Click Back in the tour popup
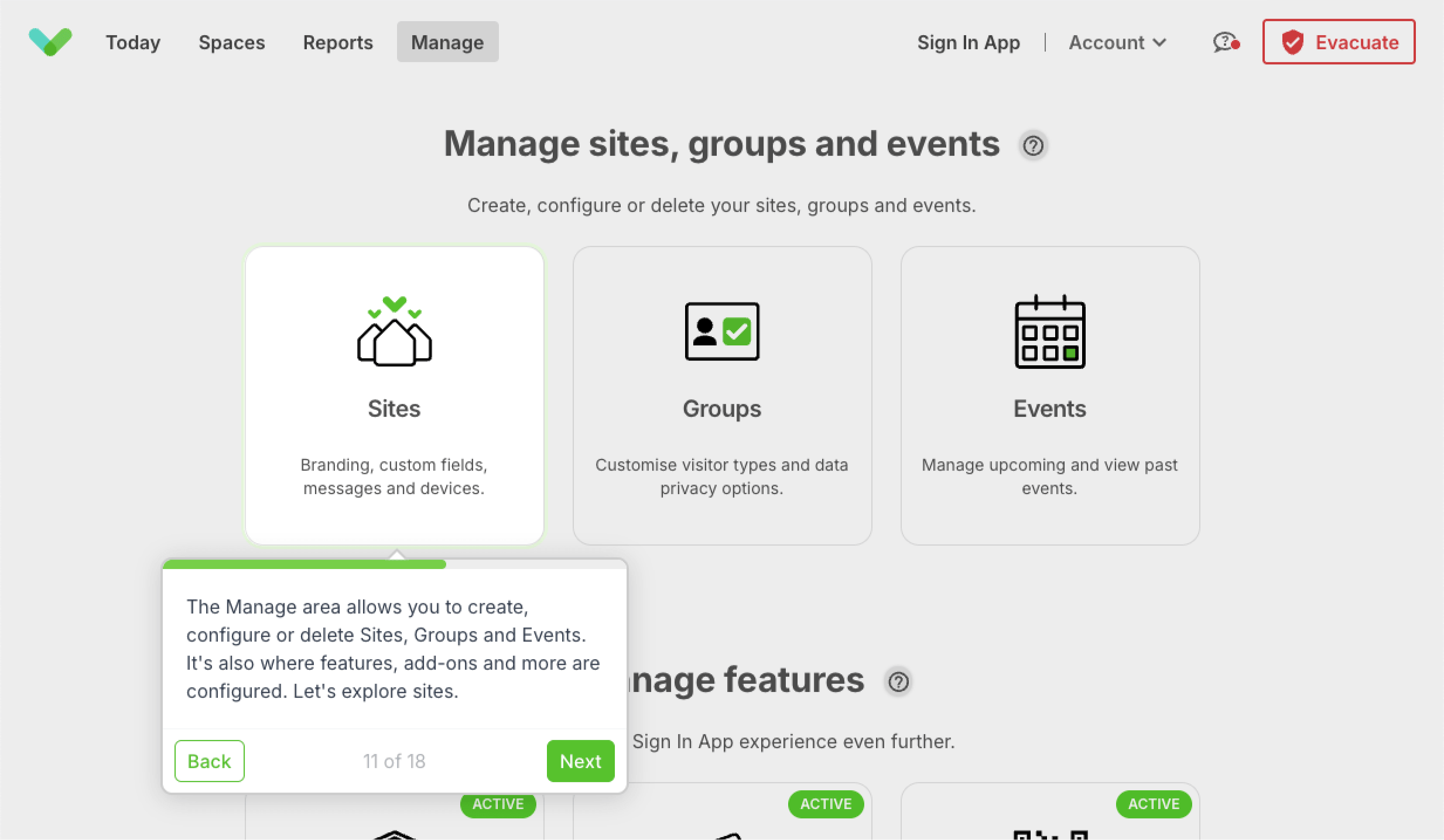1444x840 pixels. click(210, 761)
